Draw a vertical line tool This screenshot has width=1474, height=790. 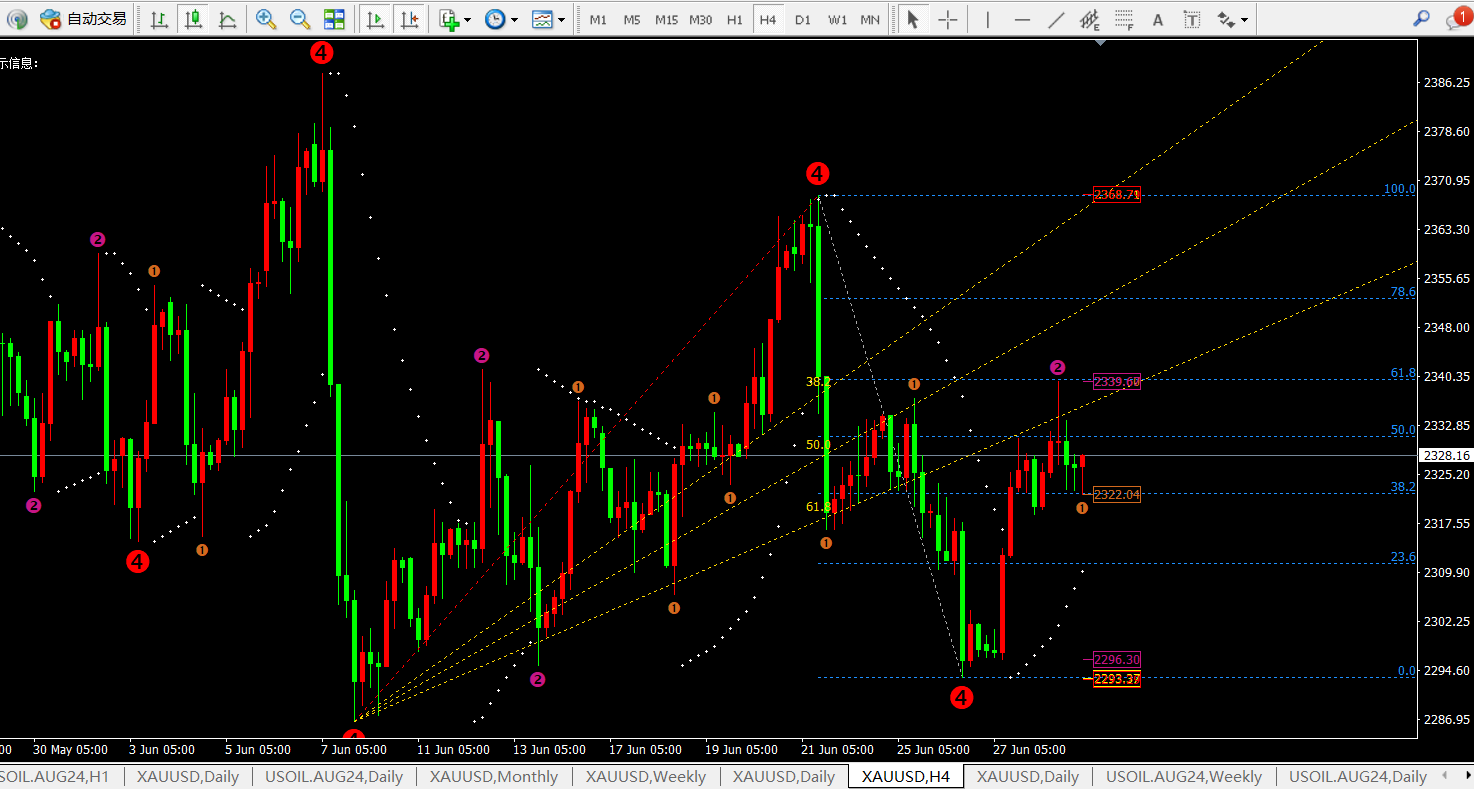click(988, 19)
